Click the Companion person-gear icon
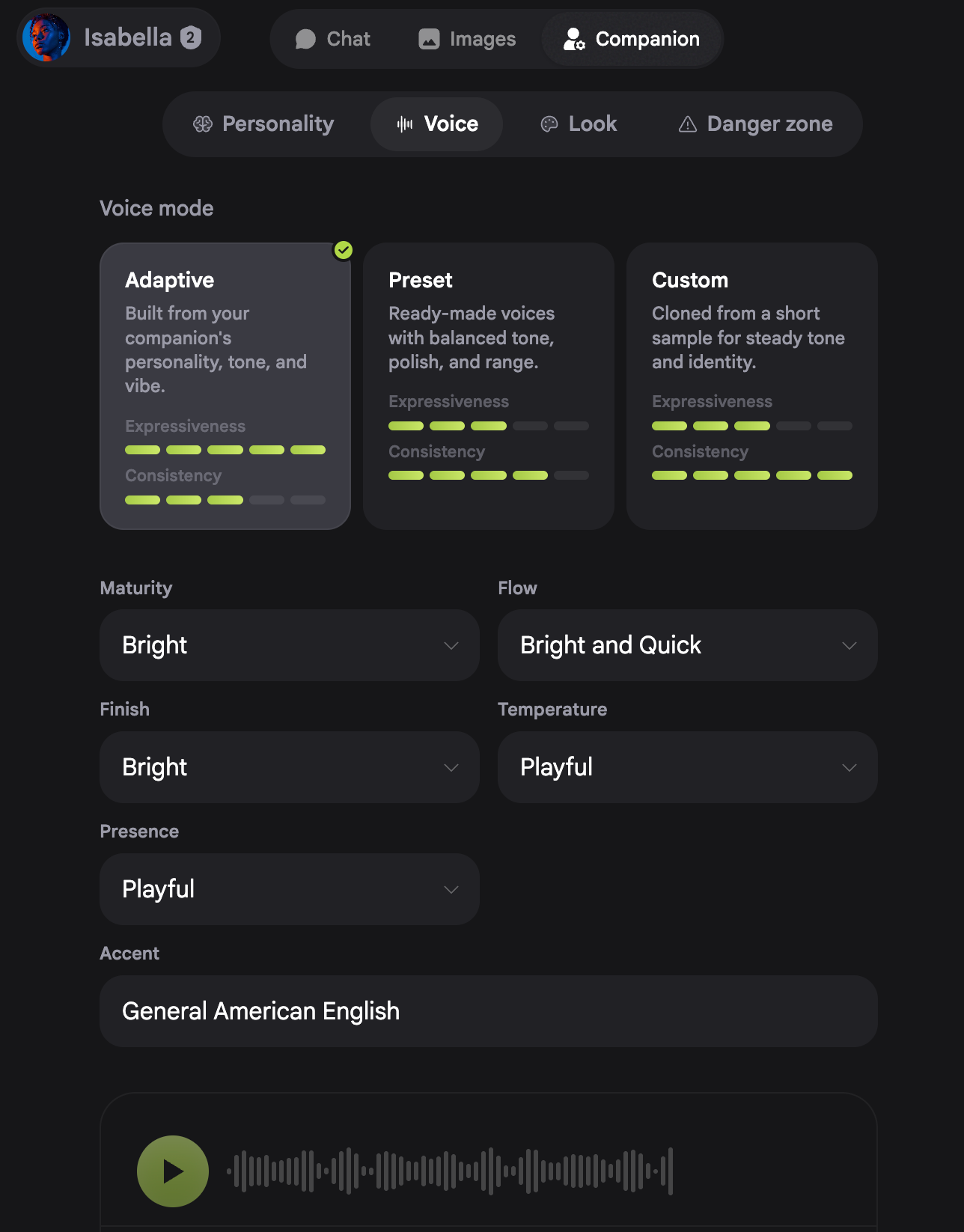This screenshot has height=1232, width=964. (574, 39)
